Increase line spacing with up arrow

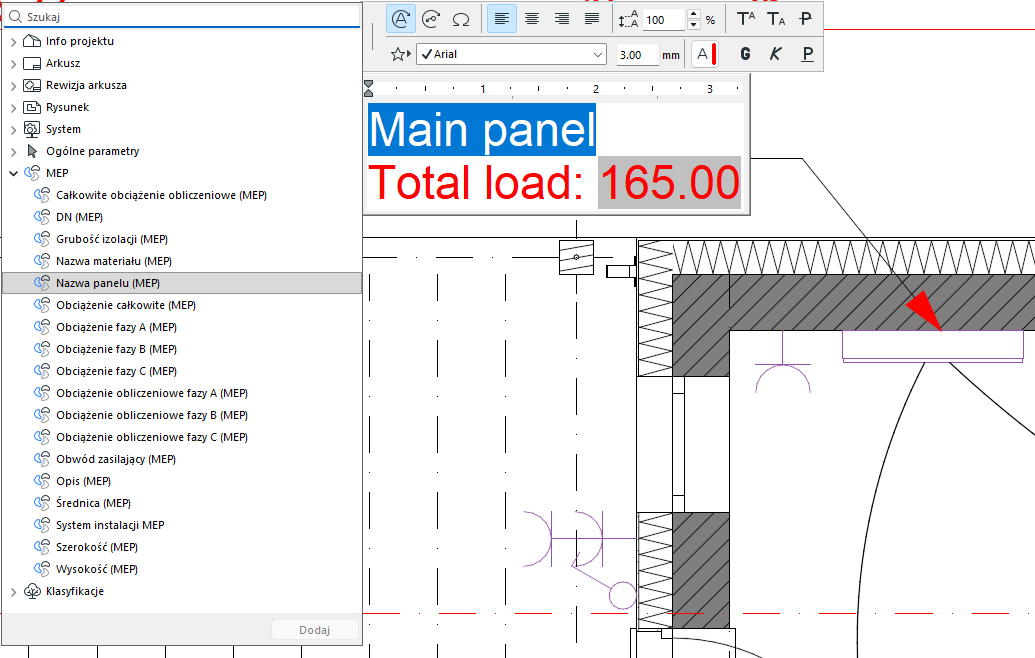pyautogui.click(x=693, y=14)
